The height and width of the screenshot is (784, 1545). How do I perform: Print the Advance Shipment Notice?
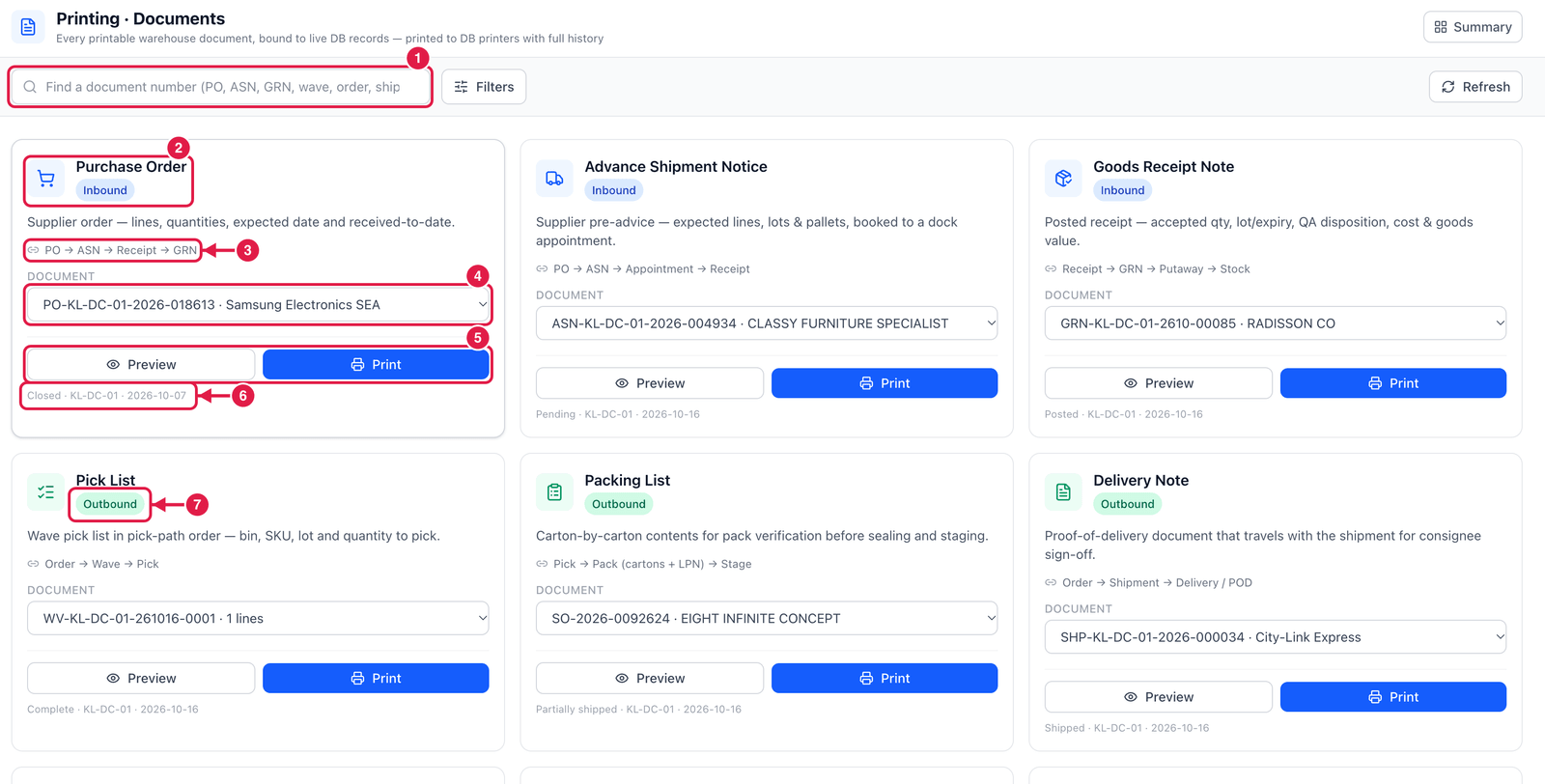click(885, 383)
